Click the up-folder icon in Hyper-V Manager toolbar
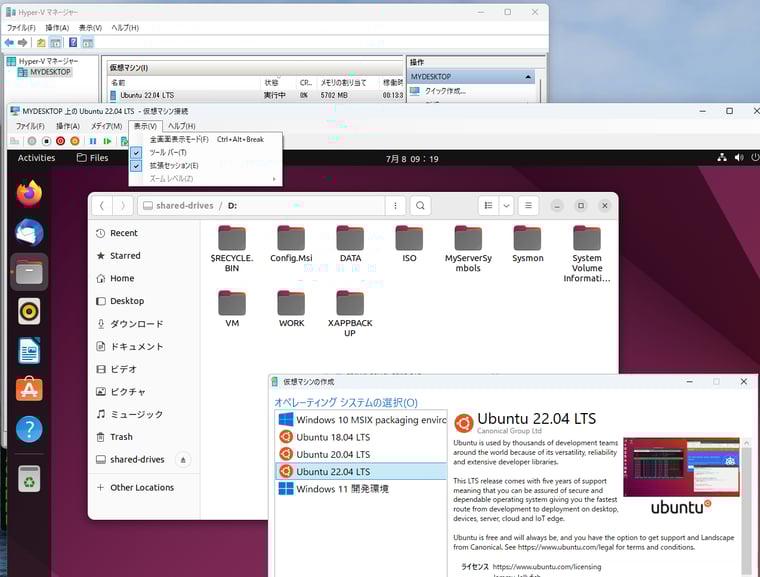 click(x=41, y=43)
